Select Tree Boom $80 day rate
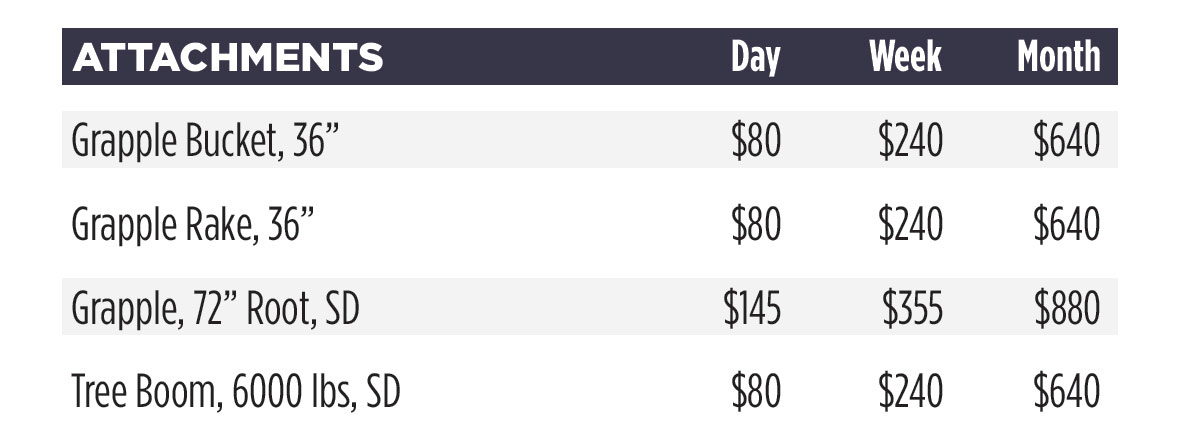The height and width of the screenshot is (446, 1200). click(x=756, y=392)
